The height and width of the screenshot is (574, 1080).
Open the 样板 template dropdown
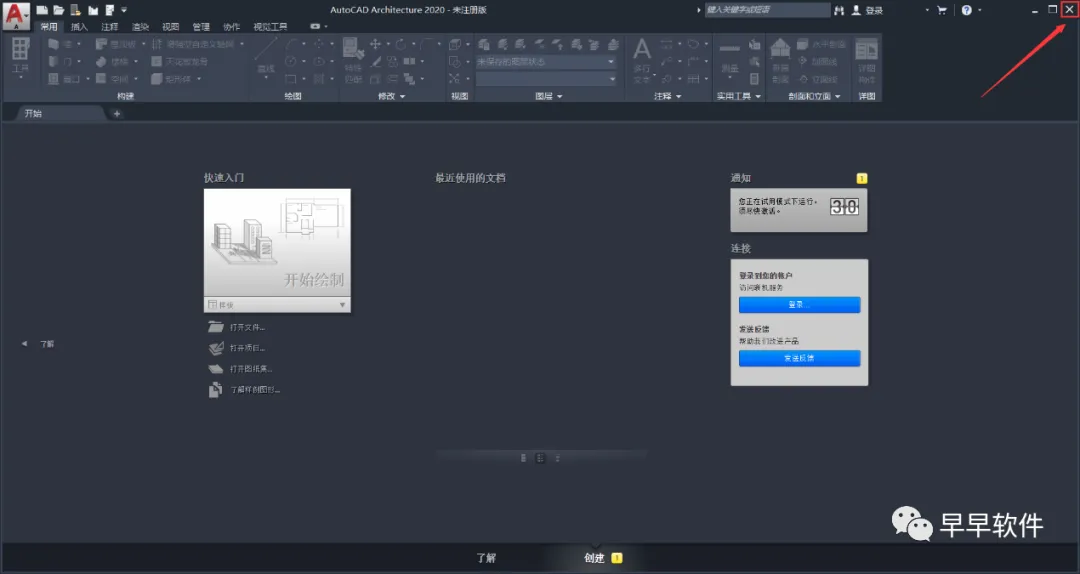[x=277, y=305]
